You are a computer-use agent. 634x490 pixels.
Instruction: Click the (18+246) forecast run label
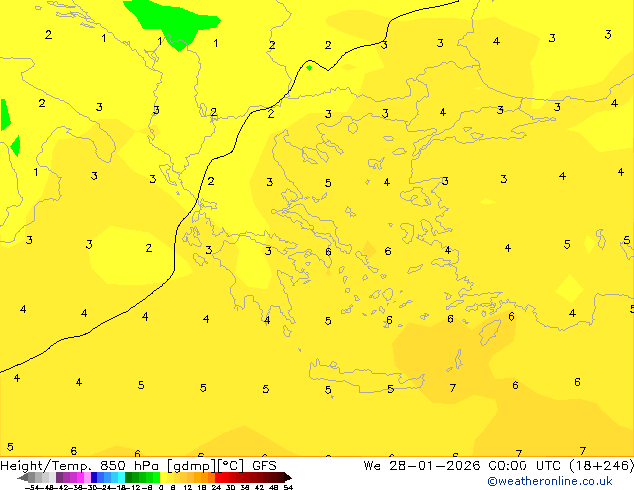coord(601,465)
